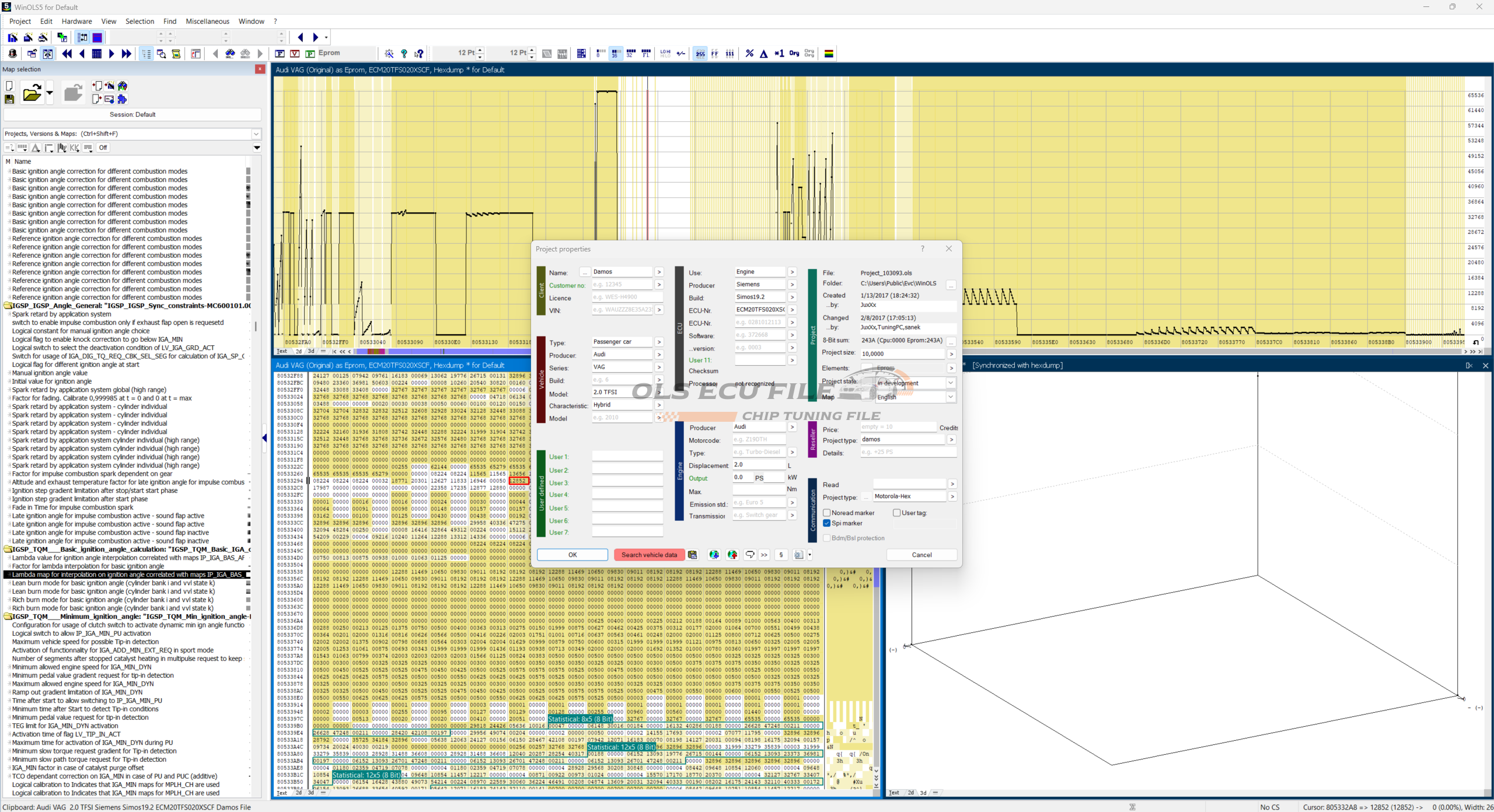Click the LoHi byte order icon
This screenshot has width=1494, height=812.
[665, 54]
